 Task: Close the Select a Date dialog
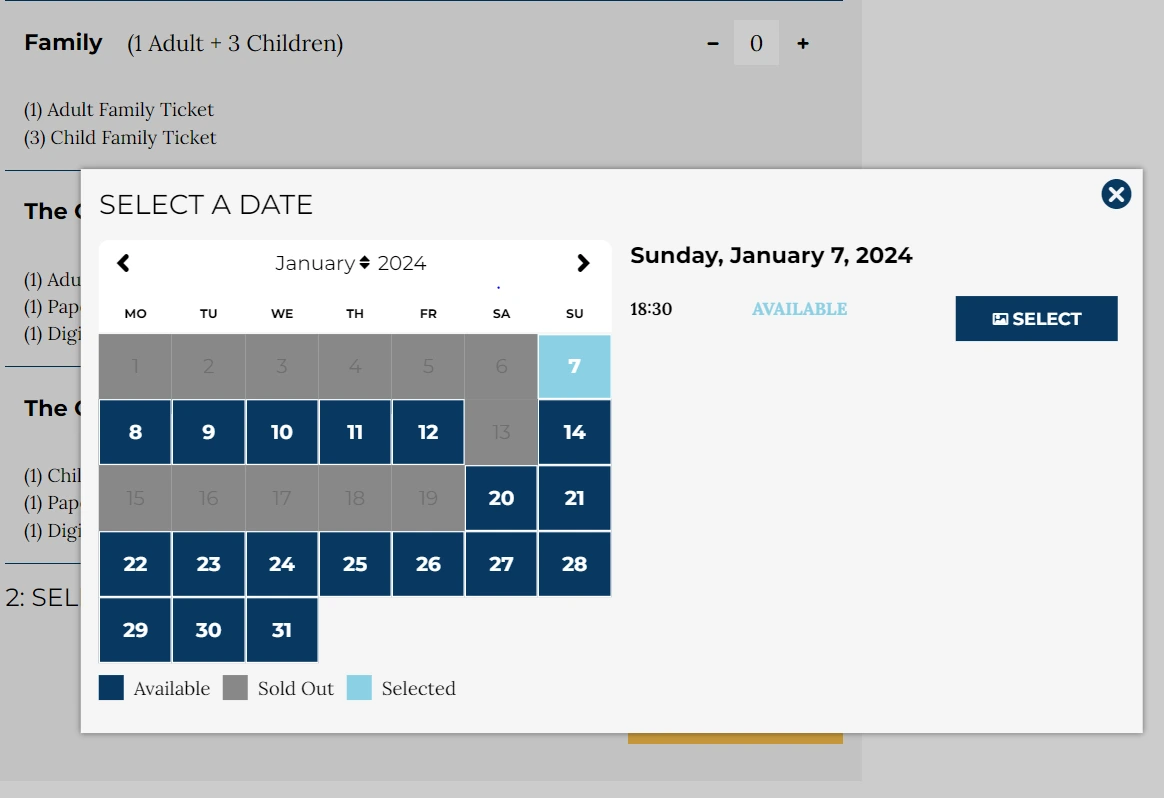(1116, 194)
